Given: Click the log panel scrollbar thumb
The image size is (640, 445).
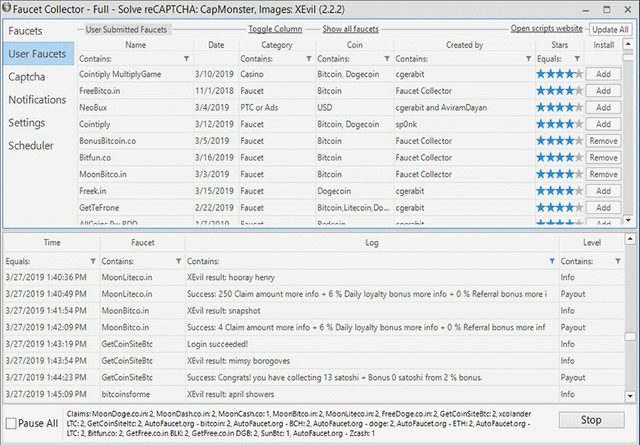Looking at the screenshot, I should pyautogui.click(x=630, y=336).
